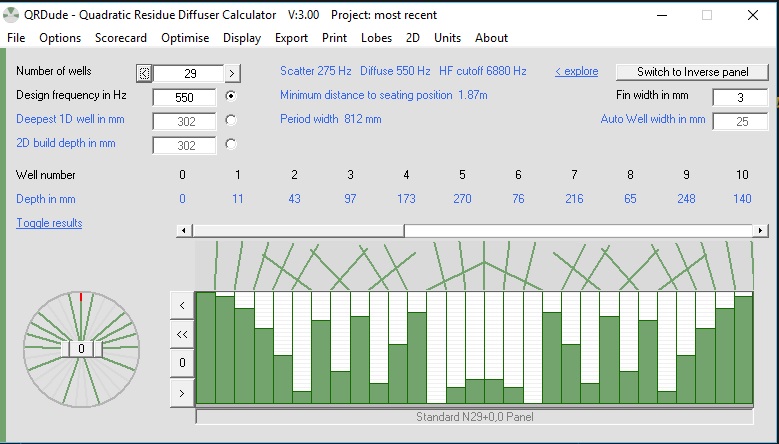Click the right arrow of the horizontal scrollbar
This screenshot has height=444, width=779.
tap(761, 230)
